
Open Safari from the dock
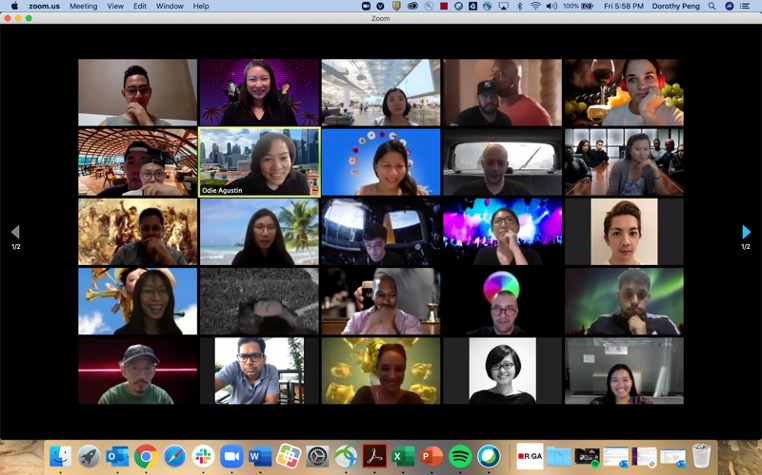point(174,456)
